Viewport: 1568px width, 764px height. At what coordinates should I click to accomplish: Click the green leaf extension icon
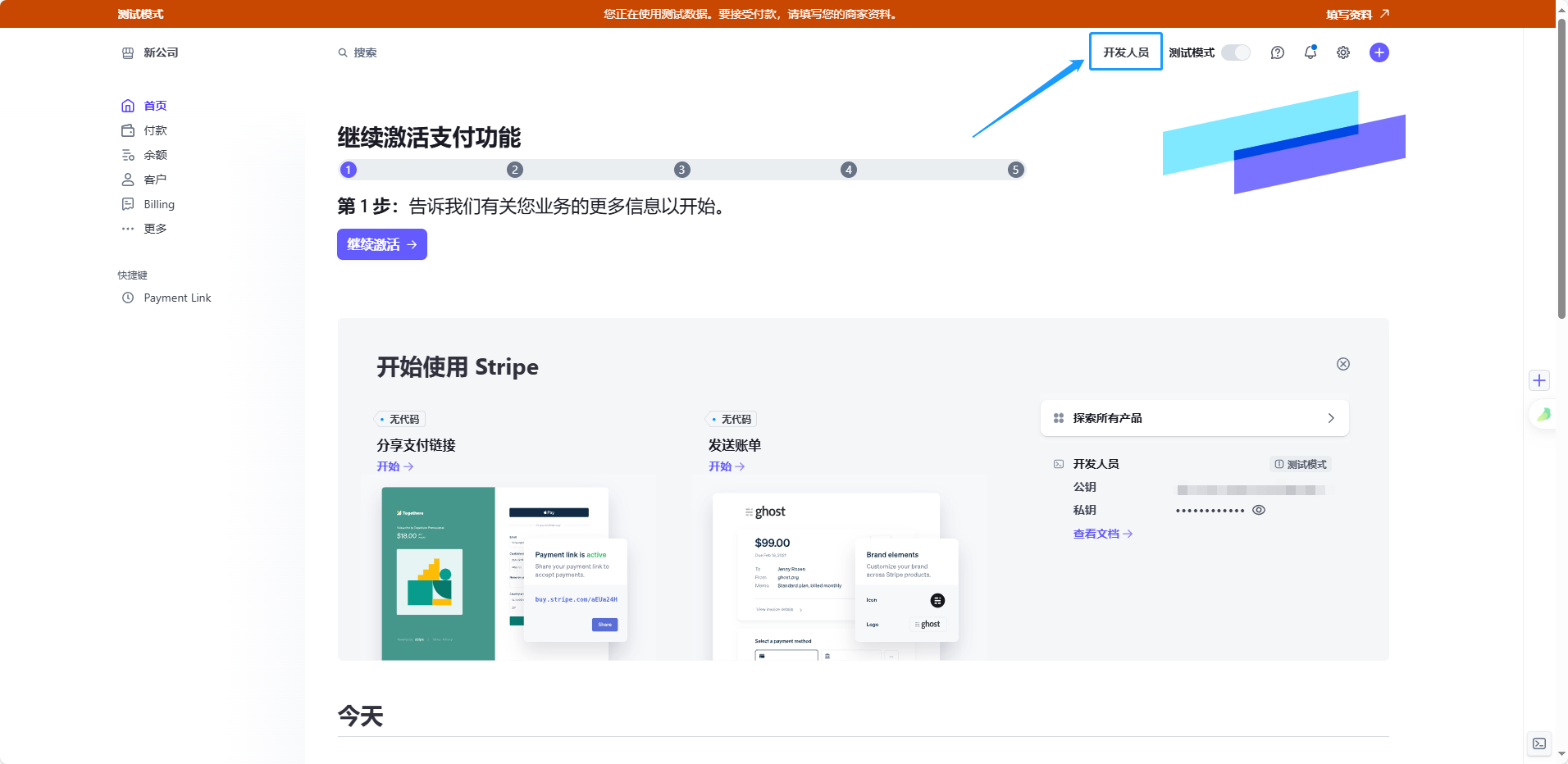tap(1543, 414)
